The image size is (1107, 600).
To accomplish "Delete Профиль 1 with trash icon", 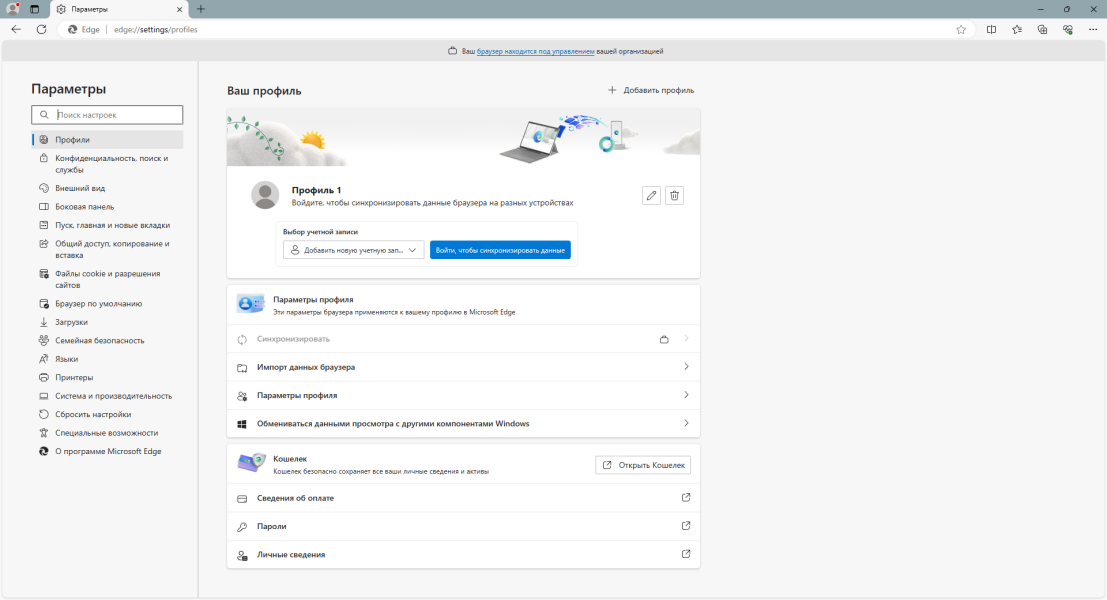I will (674, 196).
